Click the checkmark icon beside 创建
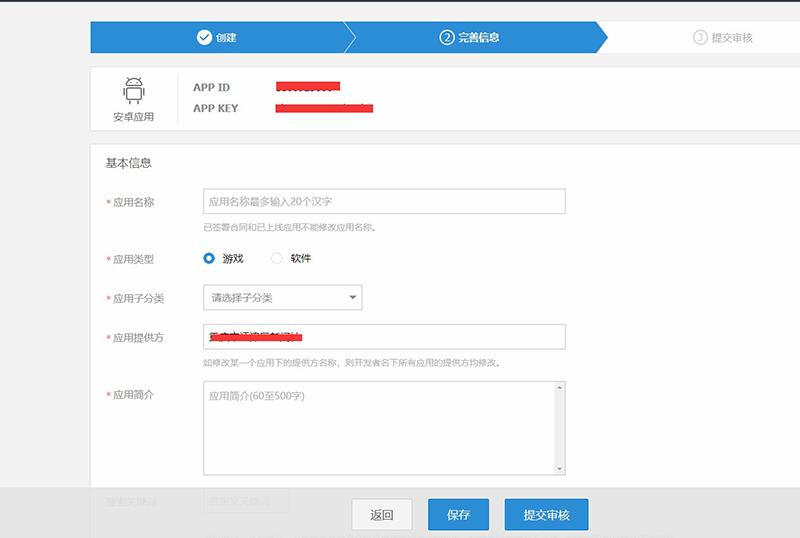Image resolution: width=800 pixels, height=538 pixels. (204, 38)
